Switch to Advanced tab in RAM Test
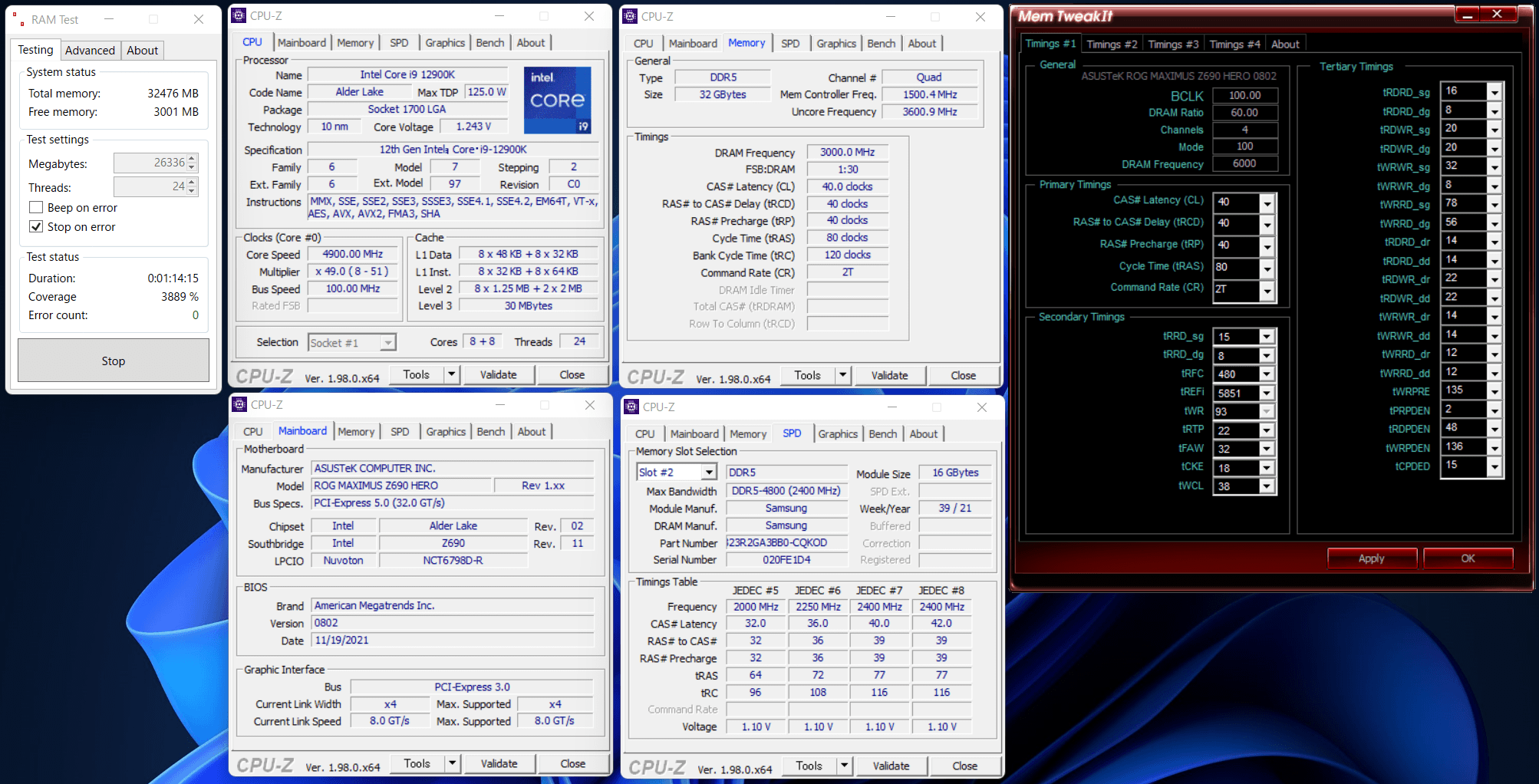1539x784 pixels. (x=90, y=51)
